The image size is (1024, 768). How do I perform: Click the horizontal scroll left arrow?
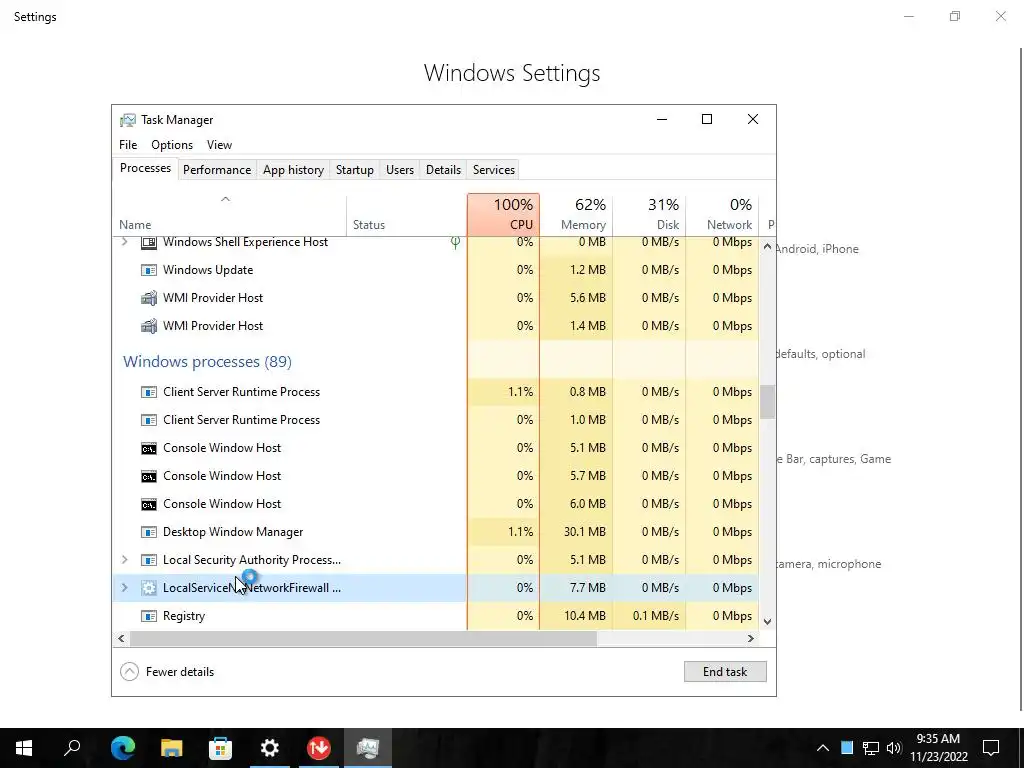click(x=121, y=639)
